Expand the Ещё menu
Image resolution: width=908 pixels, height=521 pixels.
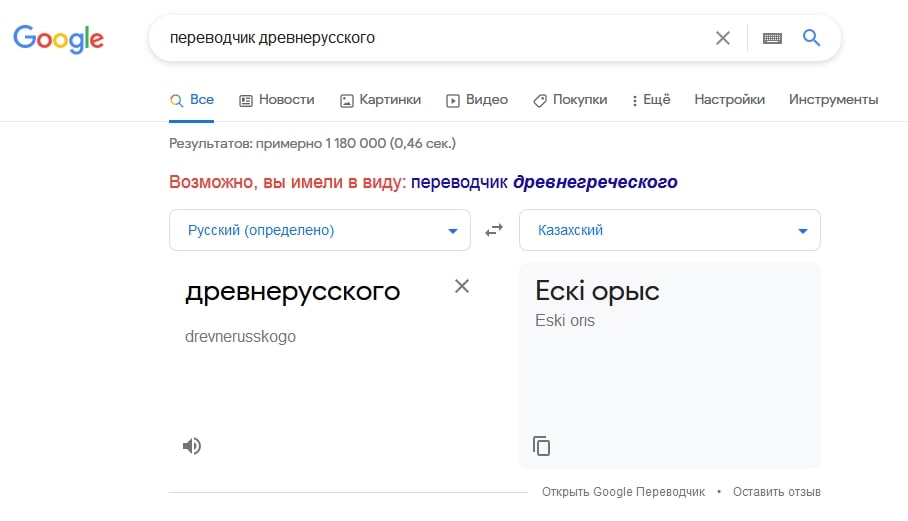tap(651, 100)
